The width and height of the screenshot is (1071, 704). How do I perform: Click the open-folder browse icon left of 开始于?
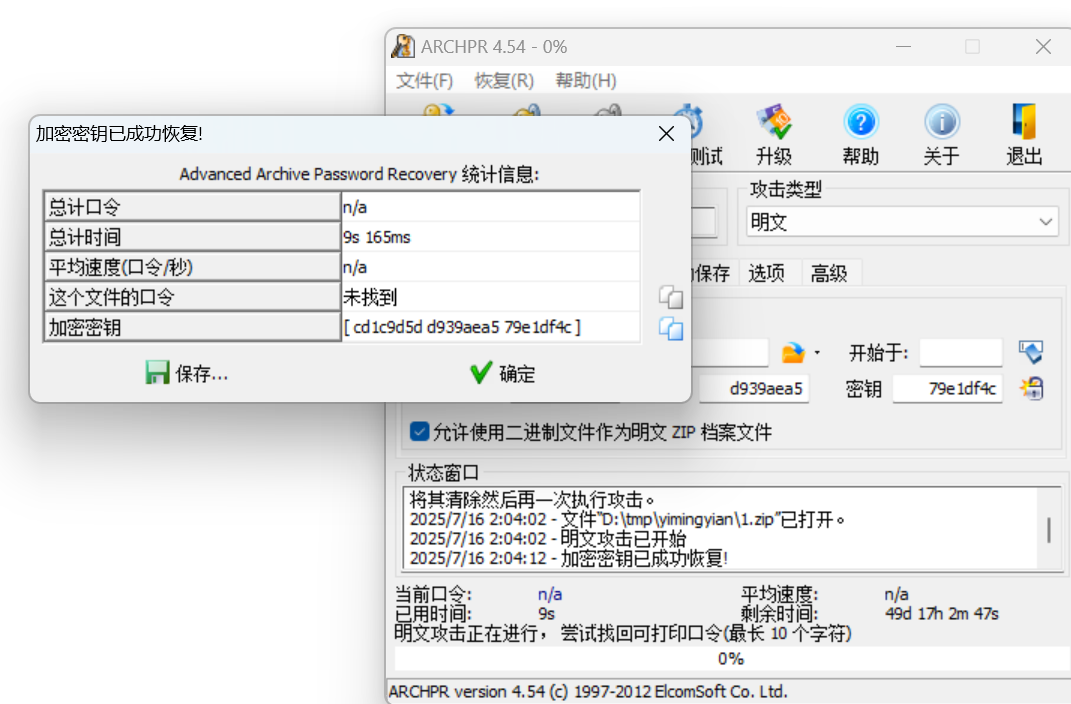tap(793, 352)
